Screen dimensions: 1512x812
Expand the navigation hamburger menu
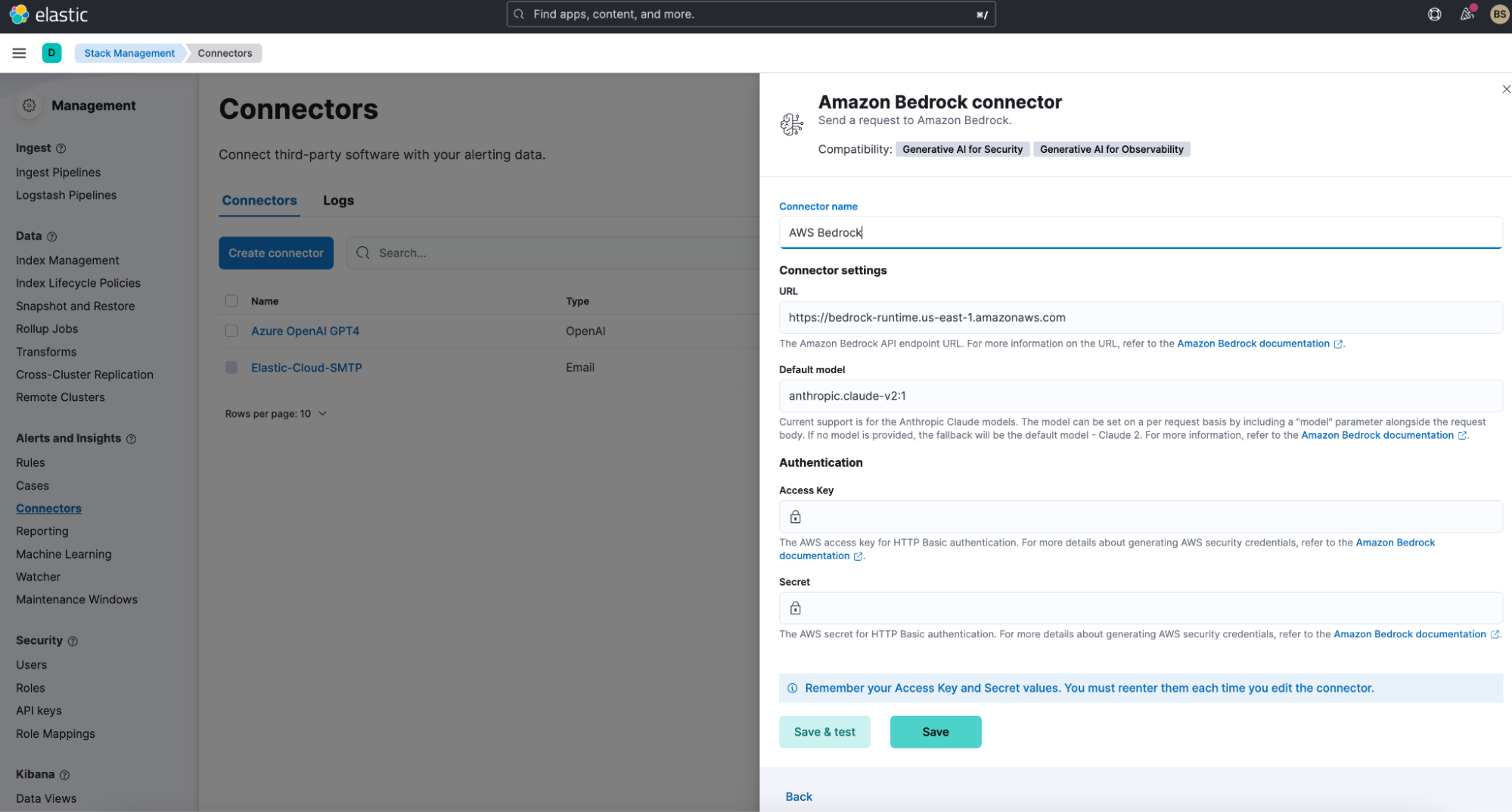[19, 53]
